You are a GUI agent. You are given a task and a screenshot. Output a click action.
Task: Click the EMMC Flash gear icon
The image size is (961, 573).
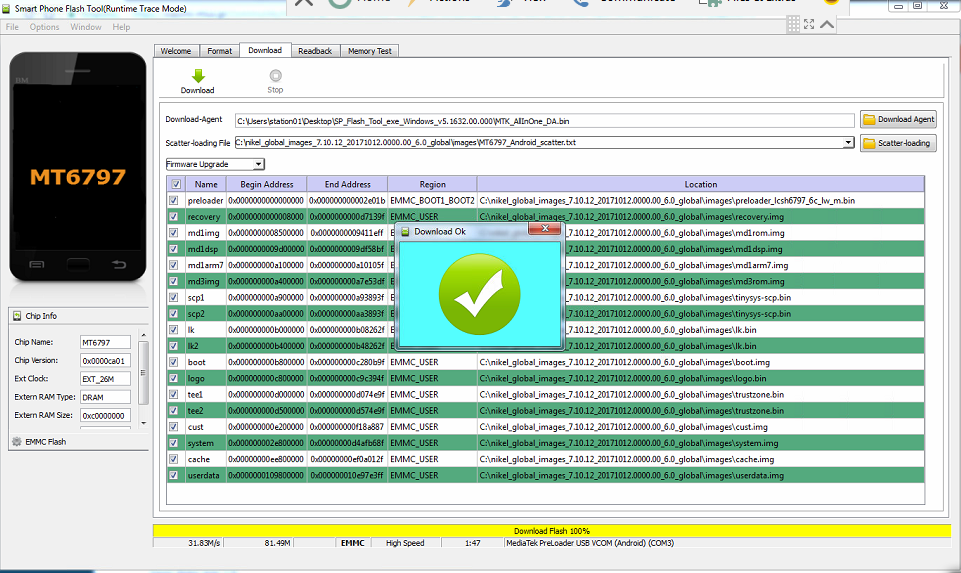coord(16,441)
